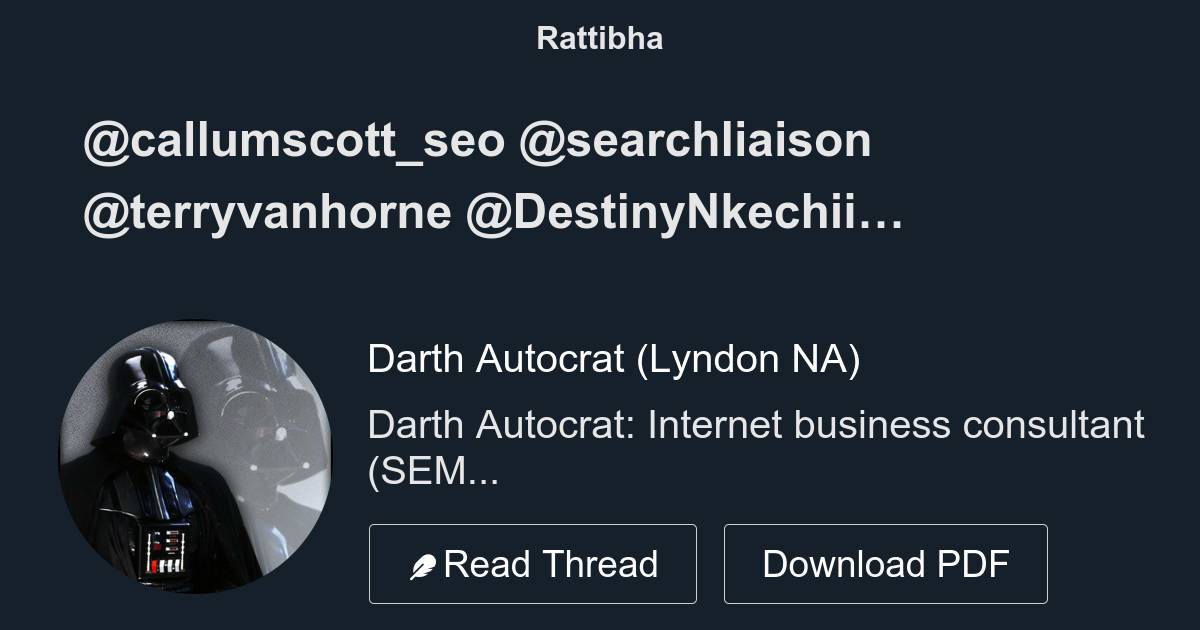Open the @searchliaison mention
Viewport: 1200px width, 630px height.
click(695, 142)
